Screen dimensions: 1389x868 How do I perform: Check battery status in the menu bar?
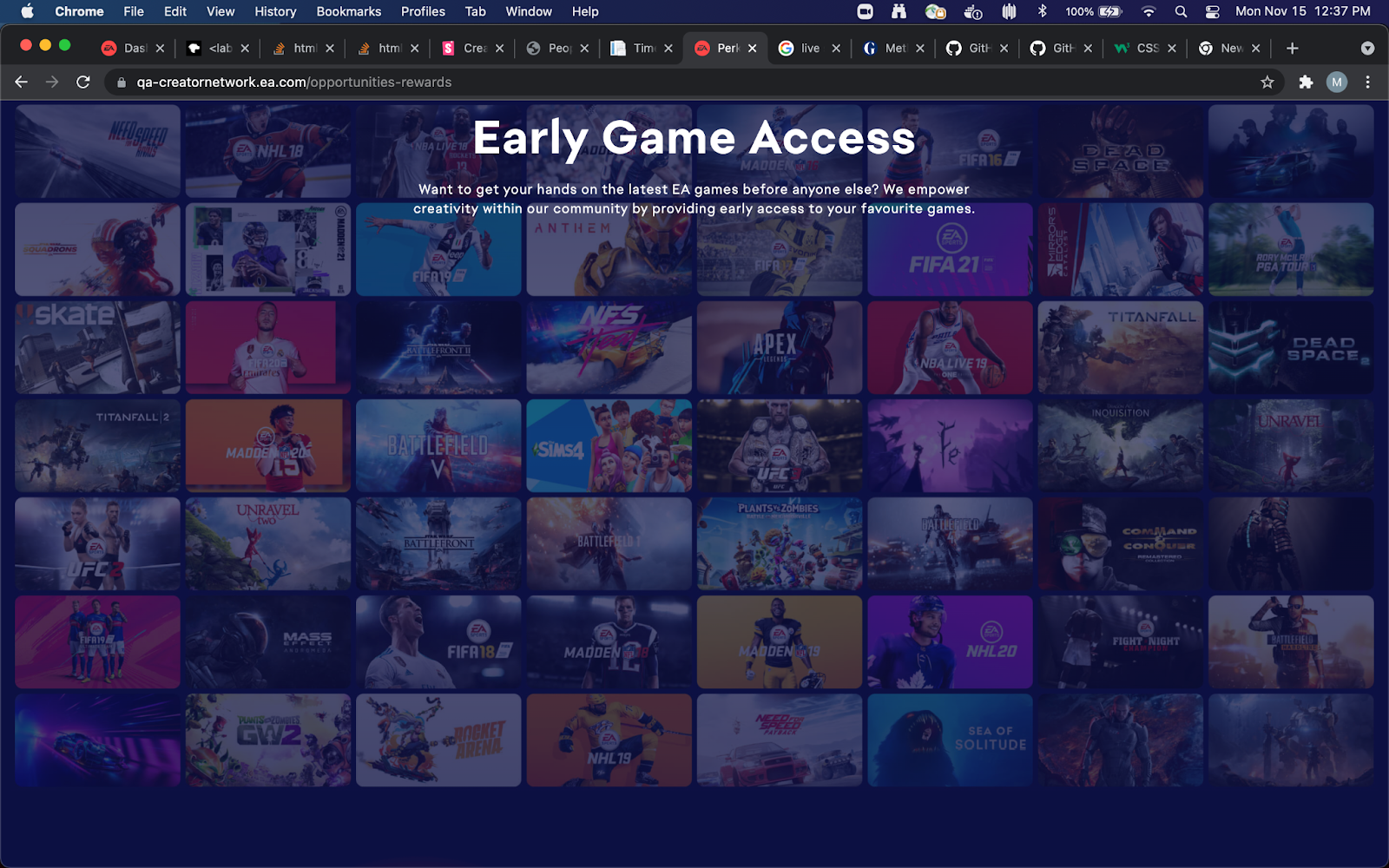click(x=1093, y=11)
